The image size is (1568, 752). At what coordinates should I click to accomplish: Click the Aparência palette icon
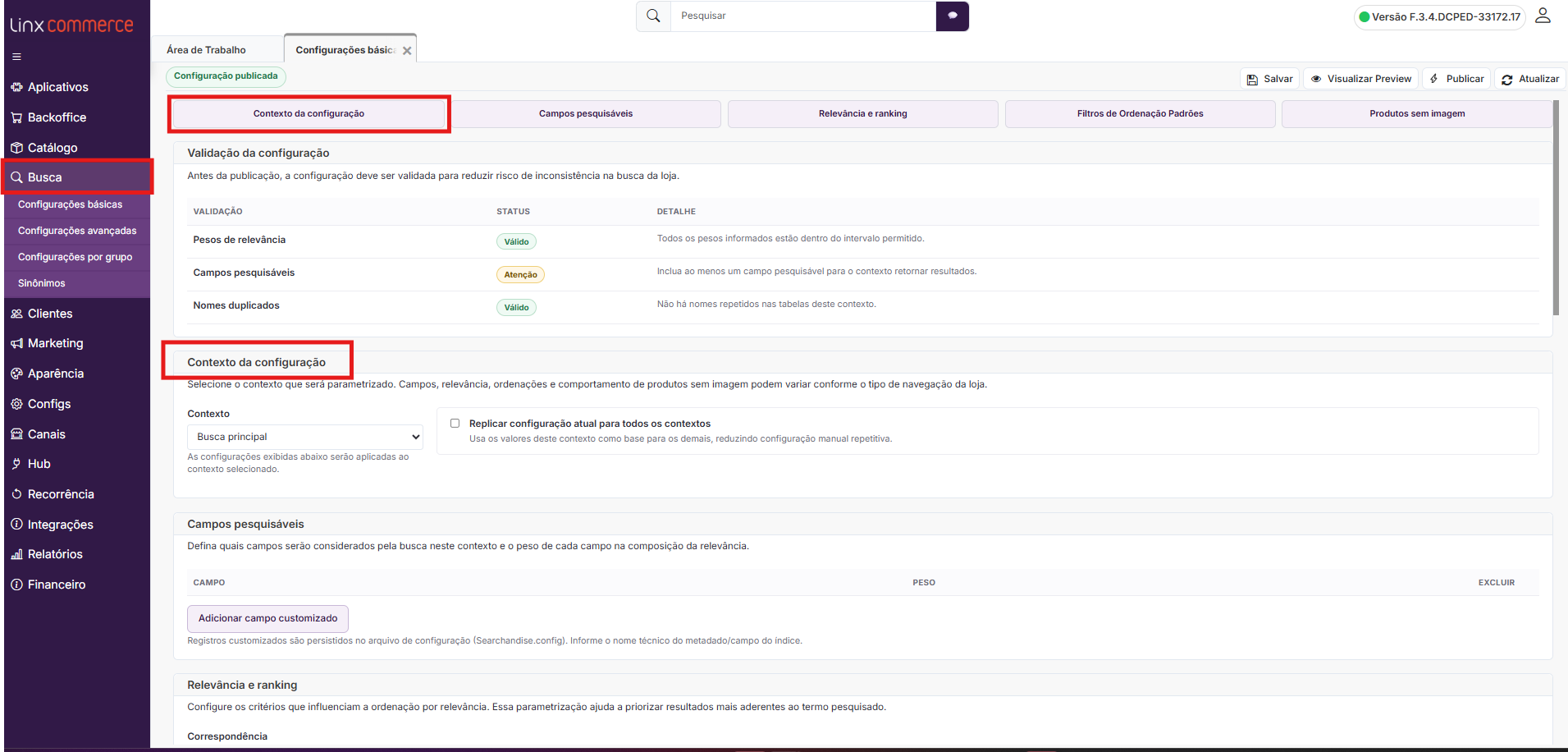[16, 374]
